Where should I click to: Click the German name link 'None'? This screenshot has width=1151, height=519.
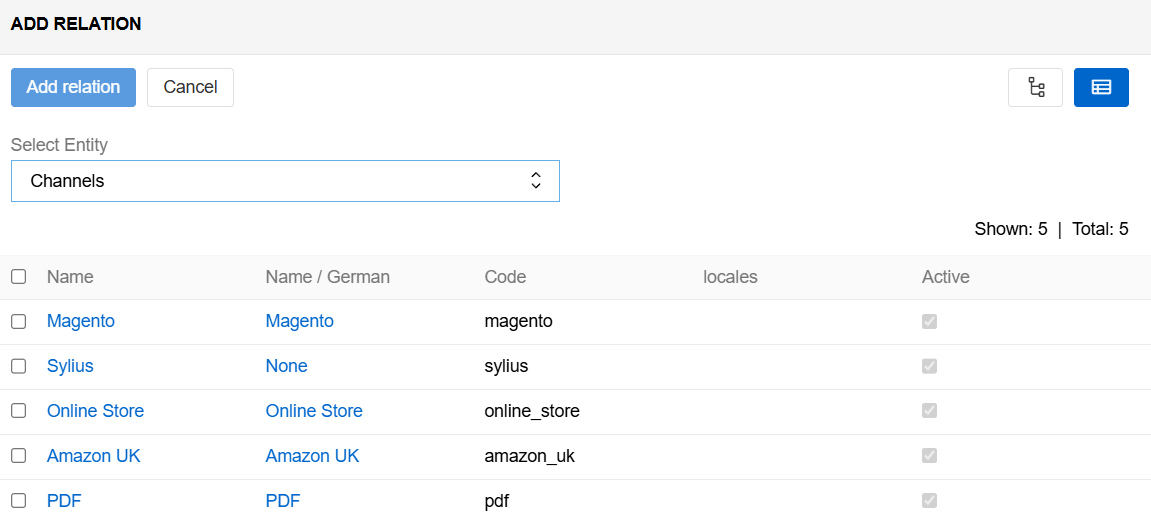pos(286,366)
